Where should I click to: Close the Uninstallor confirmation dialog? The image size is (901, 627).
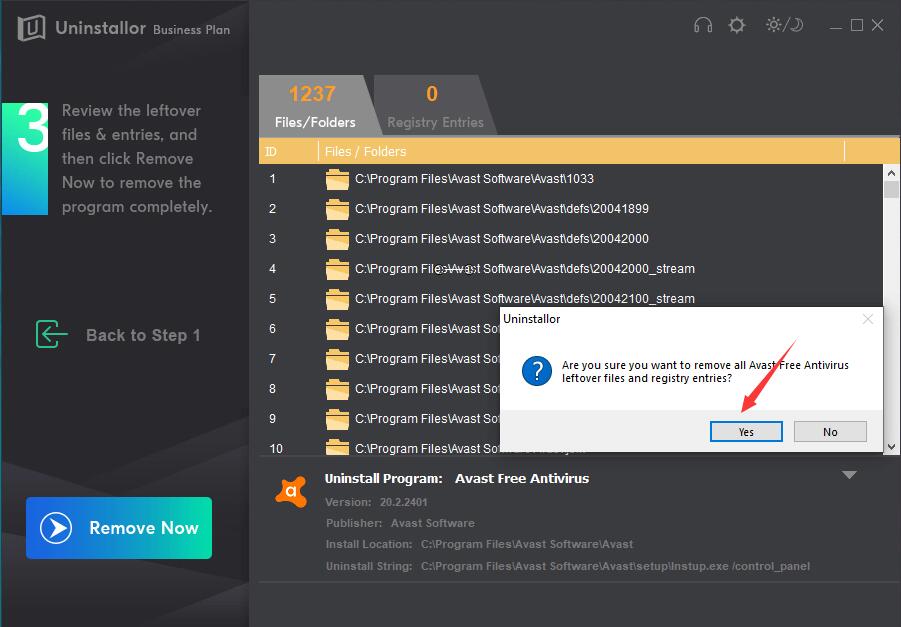pyautogui.click(x=868, y=319)
